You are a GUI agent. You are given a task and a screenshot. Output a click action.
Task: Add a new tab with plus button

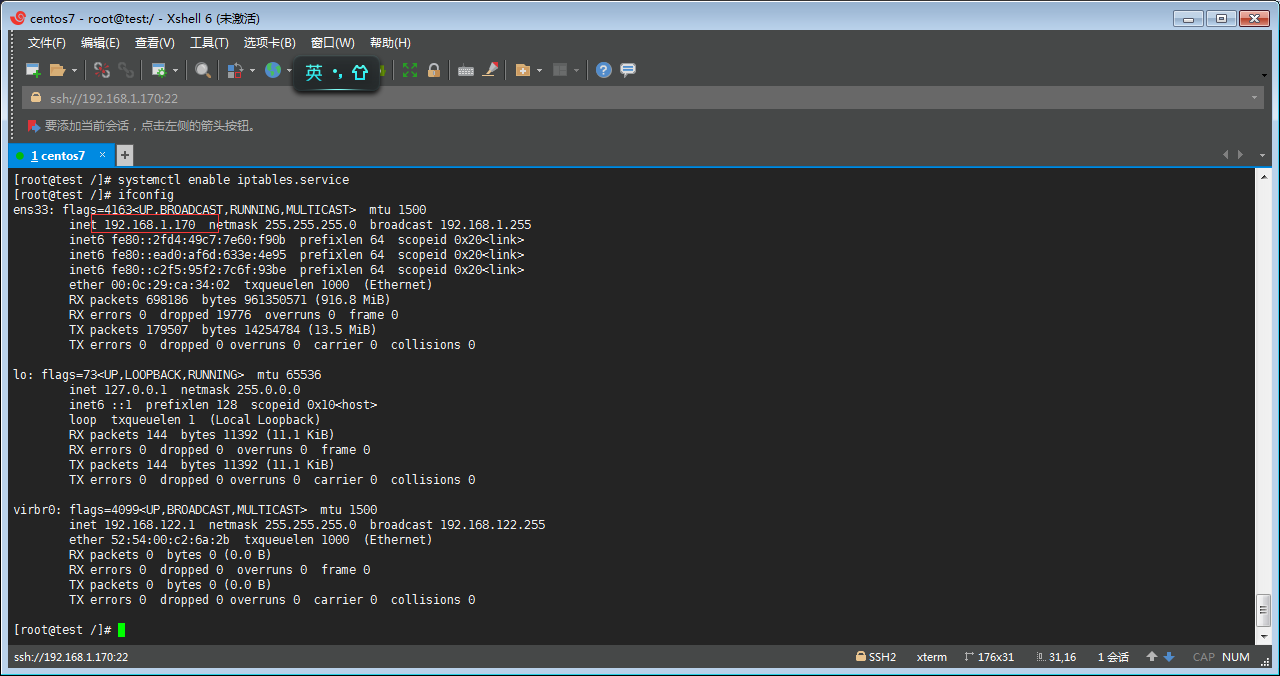(124, 155)
